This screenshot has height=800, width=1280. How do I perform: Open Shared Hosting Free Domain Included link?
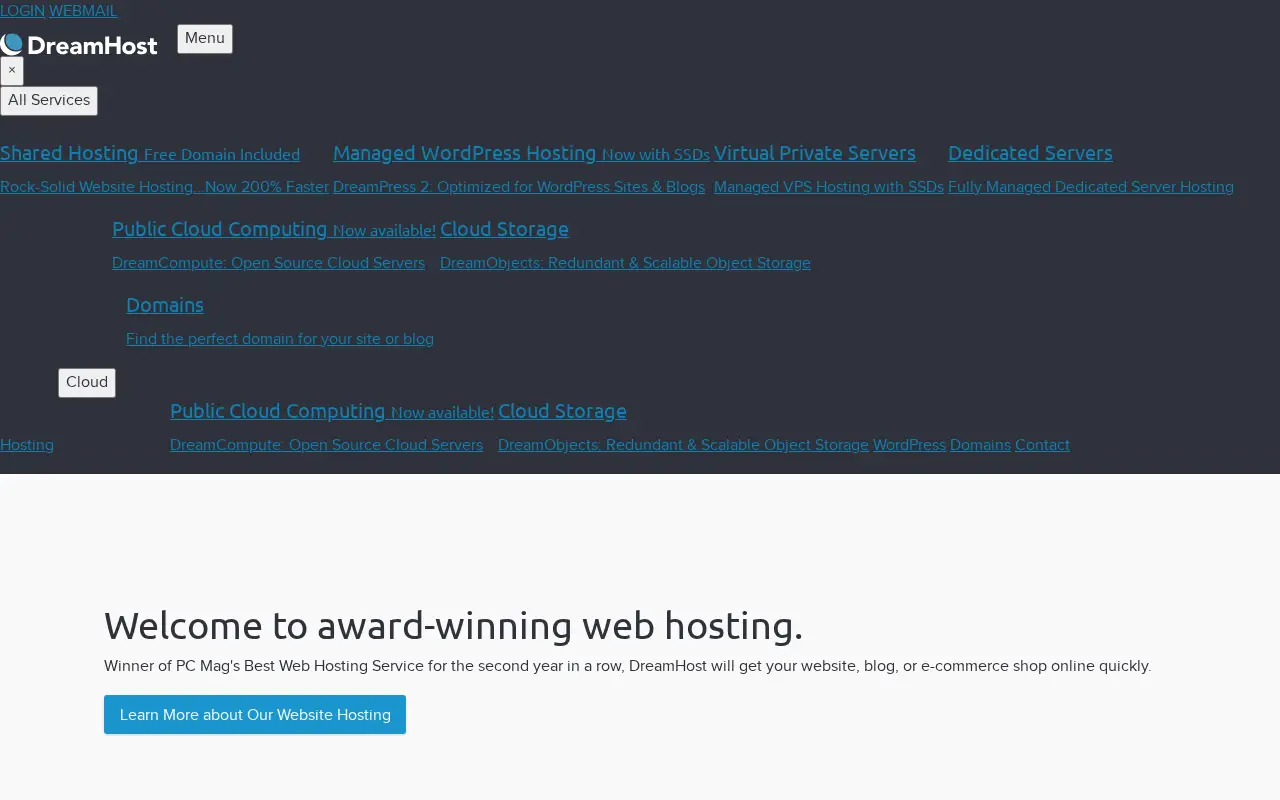150,154
